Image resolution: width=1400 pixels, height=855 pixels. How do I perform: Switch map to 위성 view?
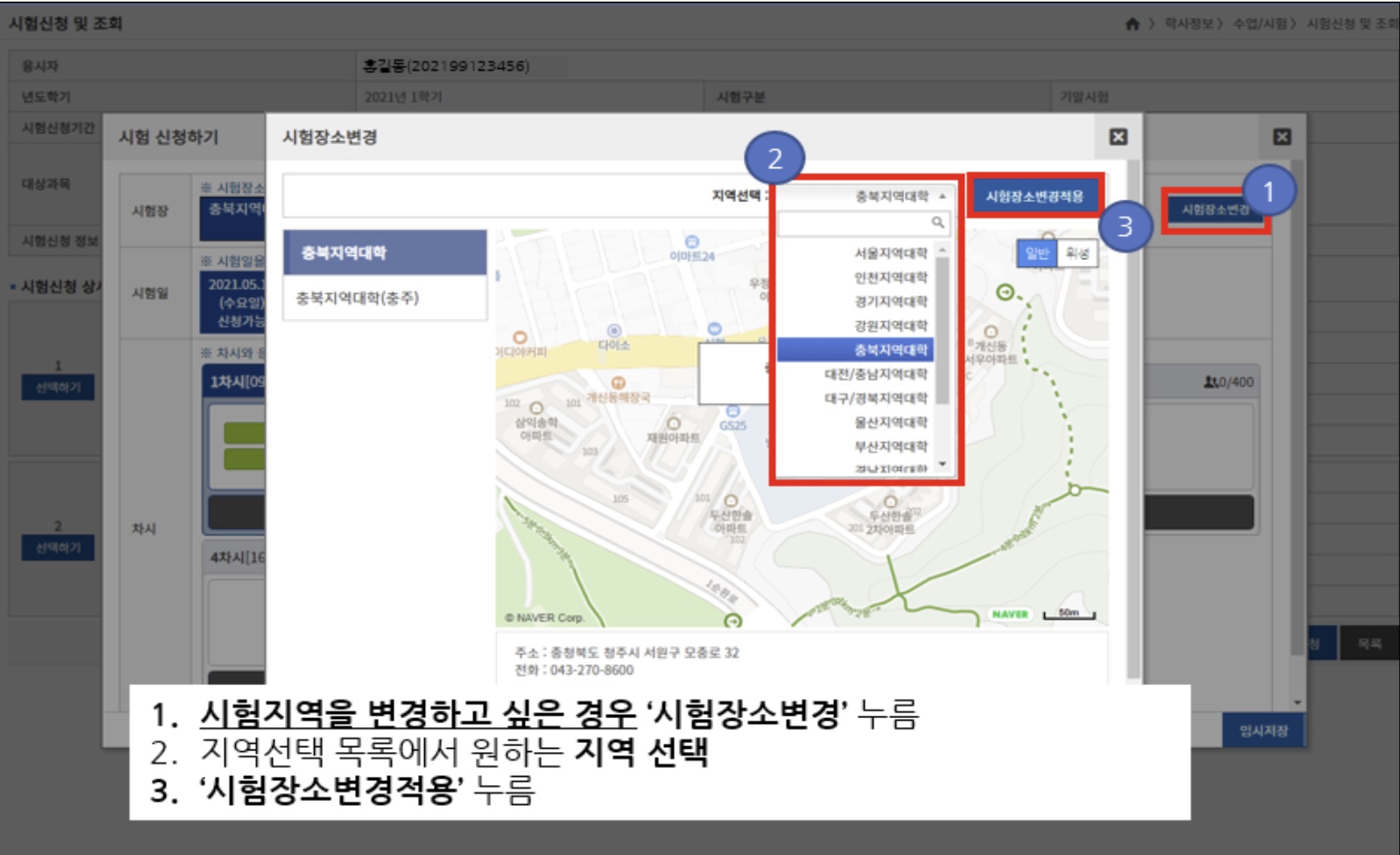tap(1077, 254)
